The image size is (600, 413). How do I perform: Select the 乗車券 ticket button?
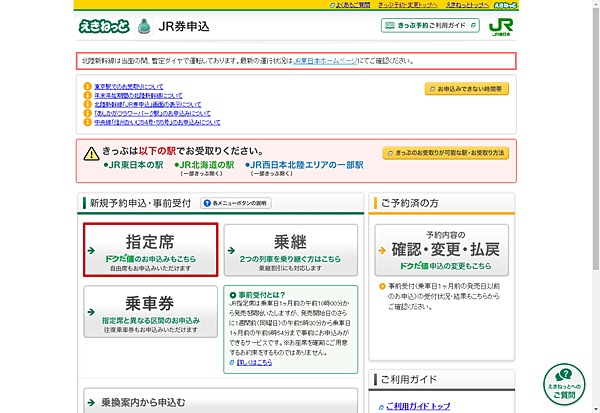click(151, 312)
